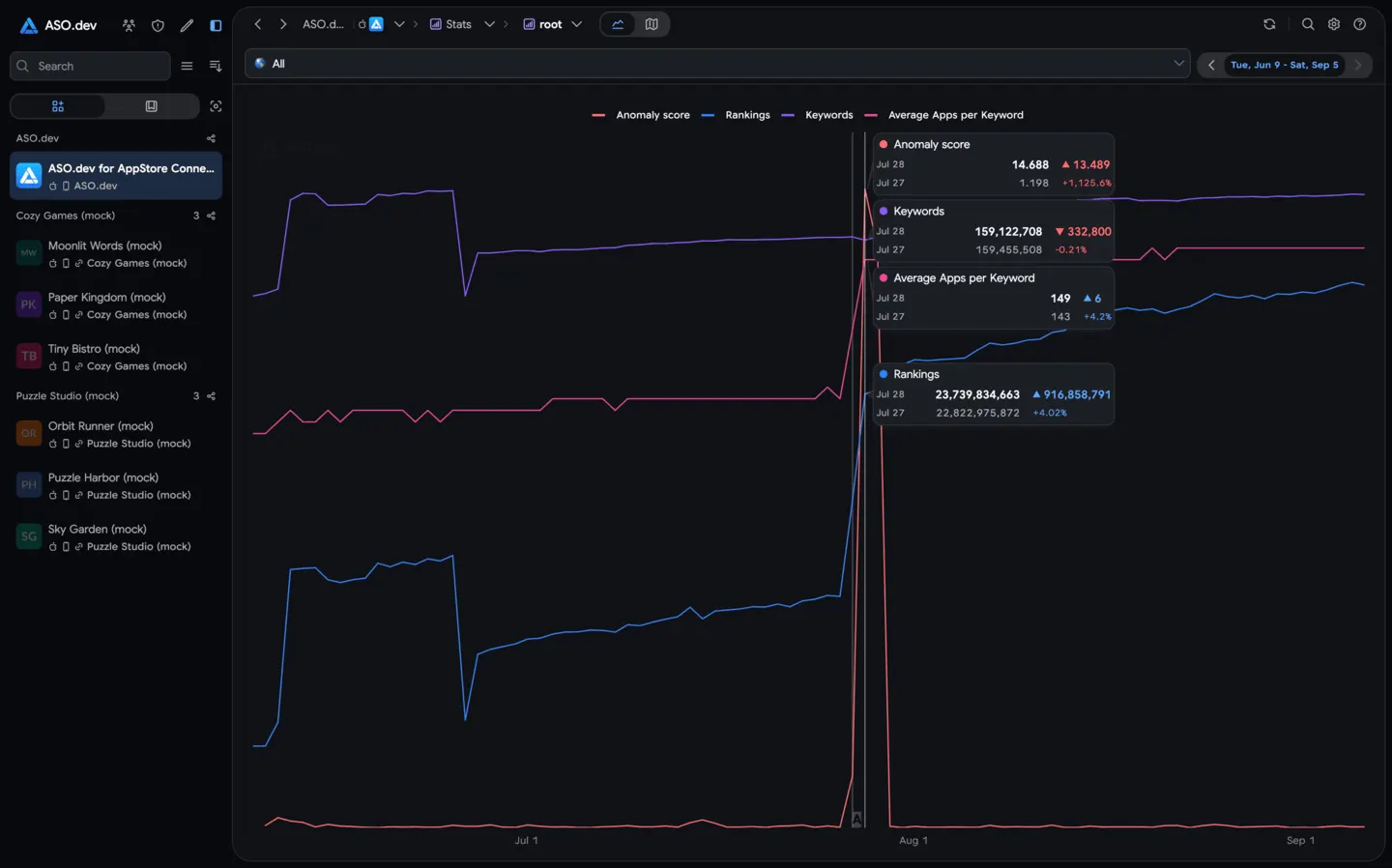
Task: Switch to the apps grid tab
Action: click(x=58, y=106)
